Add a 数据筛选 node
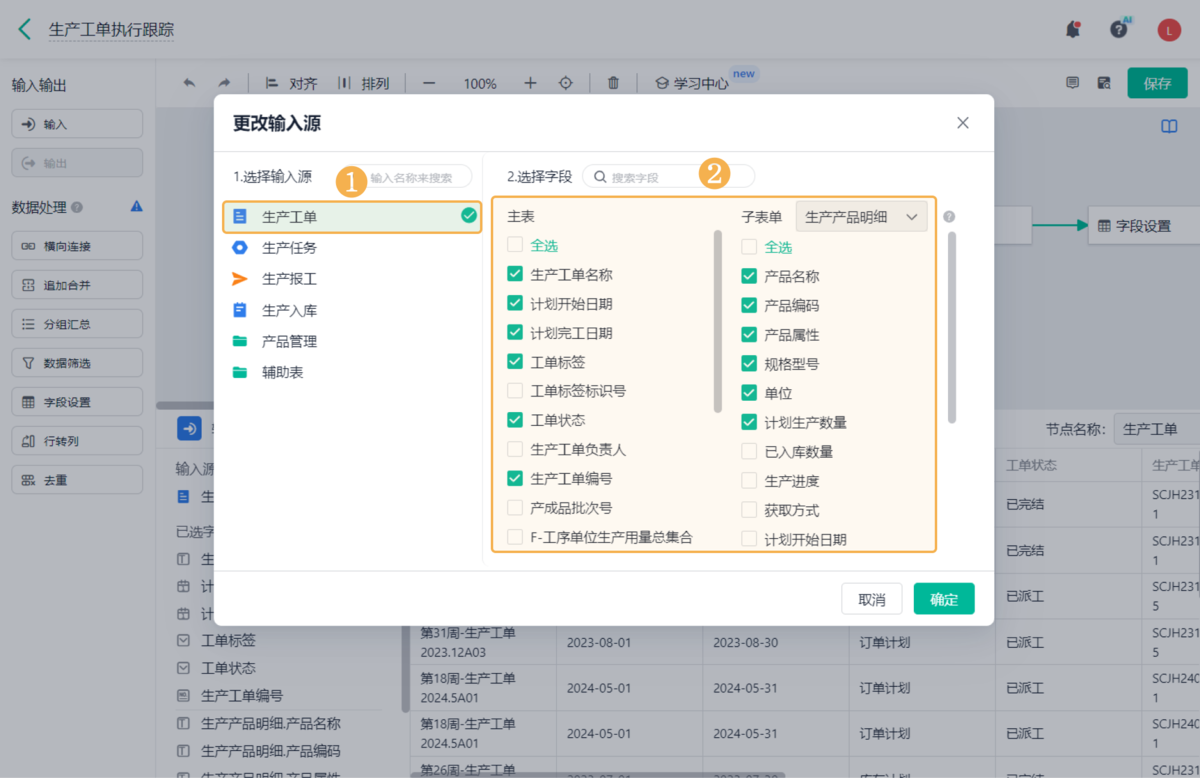This screenshot has width=1200, height=778. click(77, 363)
